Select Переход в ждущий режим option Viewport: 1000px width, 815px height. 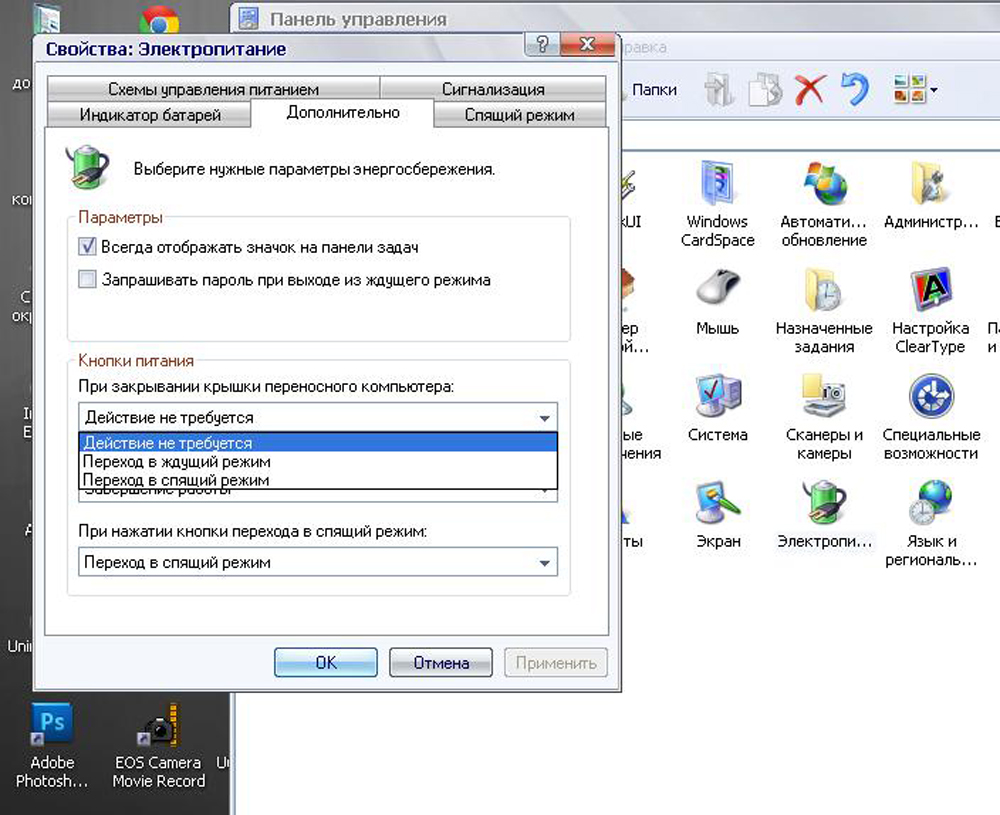177,462
